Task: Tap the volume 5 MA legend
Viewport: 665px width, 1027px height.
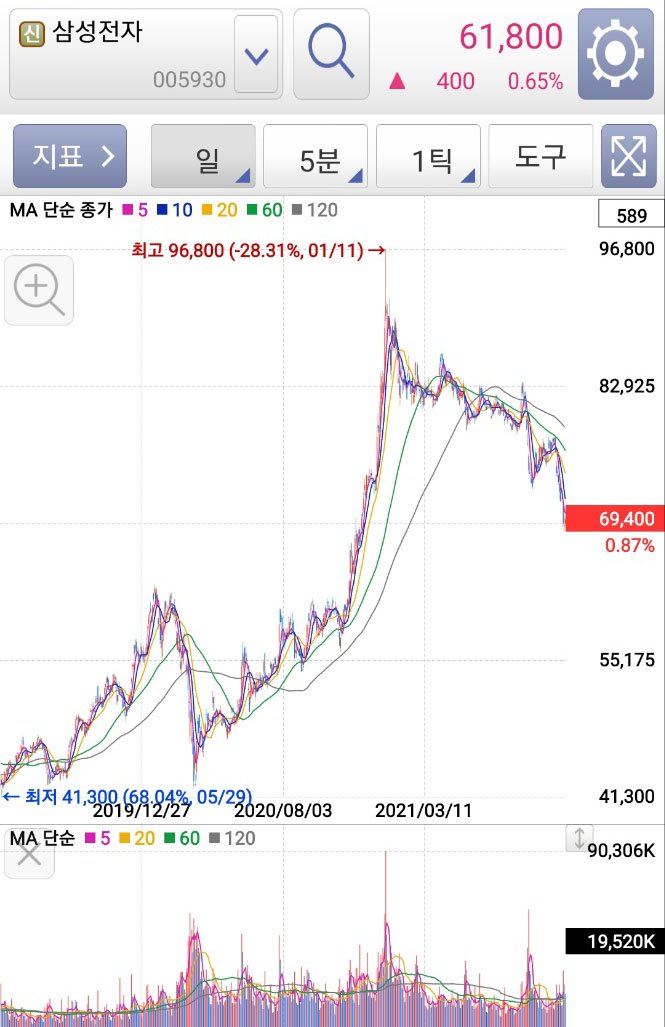Action: tap(98, 838)
